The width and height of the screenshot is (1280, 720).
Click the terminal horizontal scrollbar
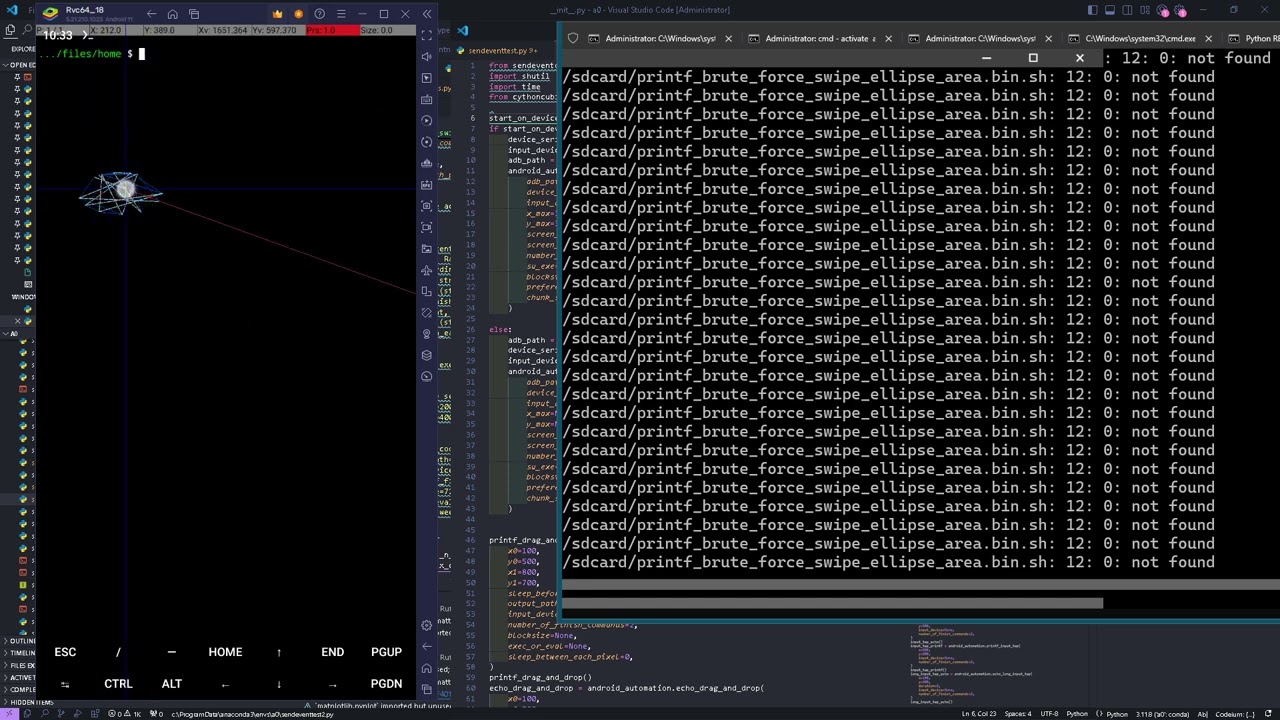(832, 603)
